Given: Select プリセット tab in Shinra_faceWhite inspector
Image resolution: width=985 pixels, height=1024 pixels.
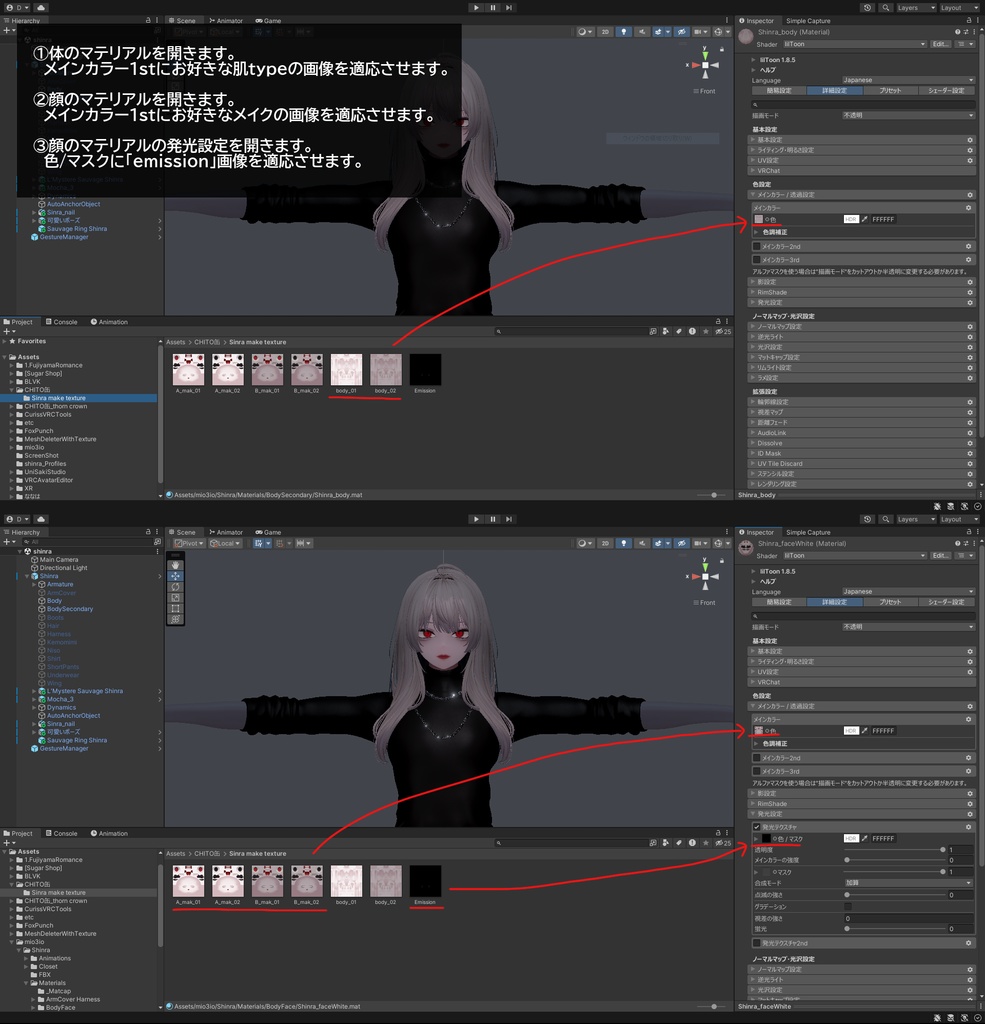Looking at the screenshot, I should click(890, 602).
